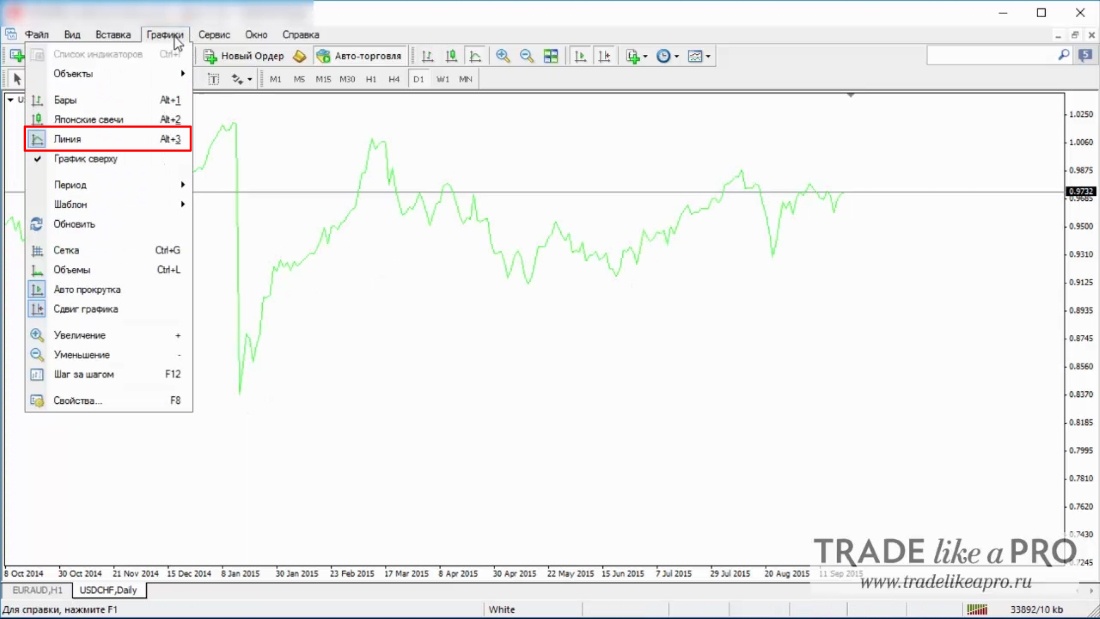Select the arrows drawing tool icon

[x=237, y=79]
